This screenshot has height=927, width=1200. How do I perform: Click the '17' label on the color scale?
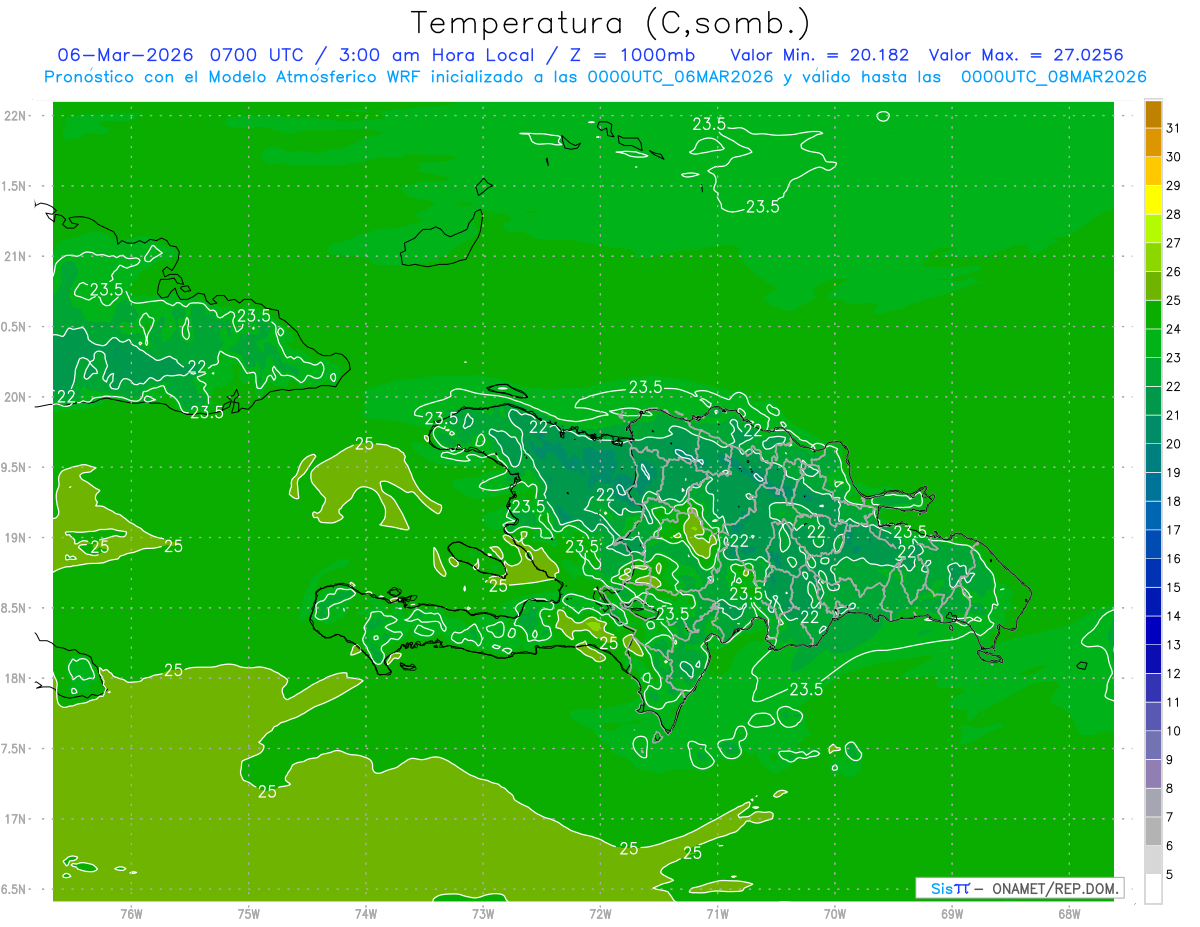pyautogui.click(x=1173, y=530)
